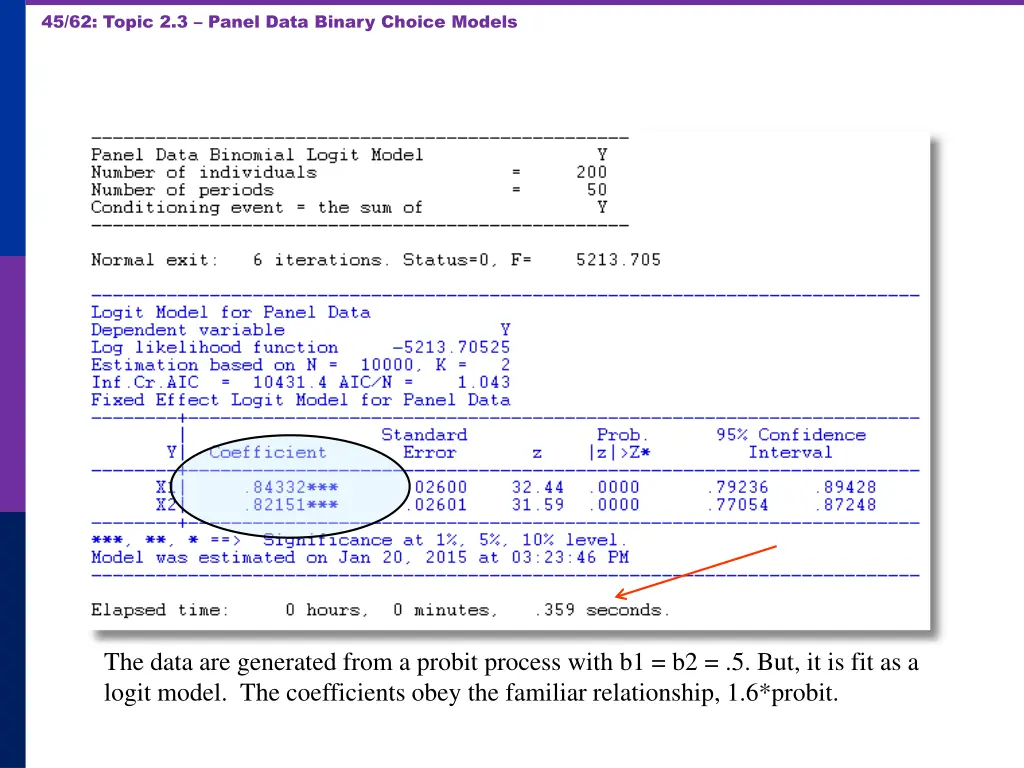1024x768 pixels.
Task: Click the Prob. |z|>Z* column header
Action: 621,443
